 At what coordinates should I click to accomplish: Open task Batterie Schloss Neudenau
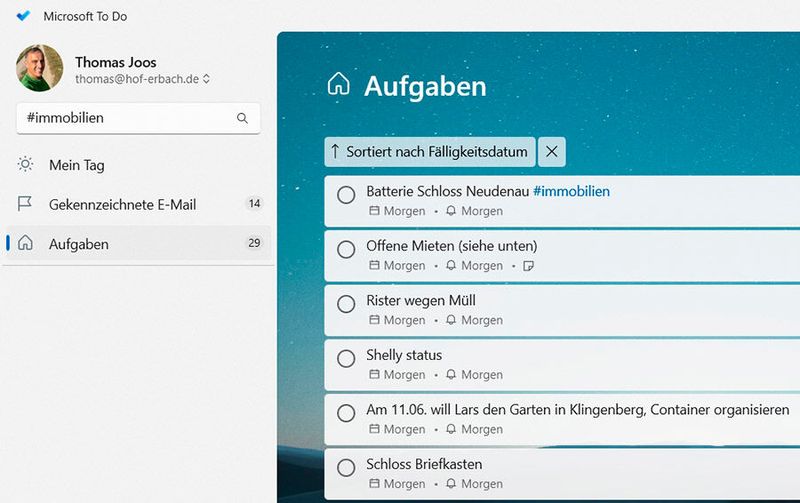click(x=562, y=201)
